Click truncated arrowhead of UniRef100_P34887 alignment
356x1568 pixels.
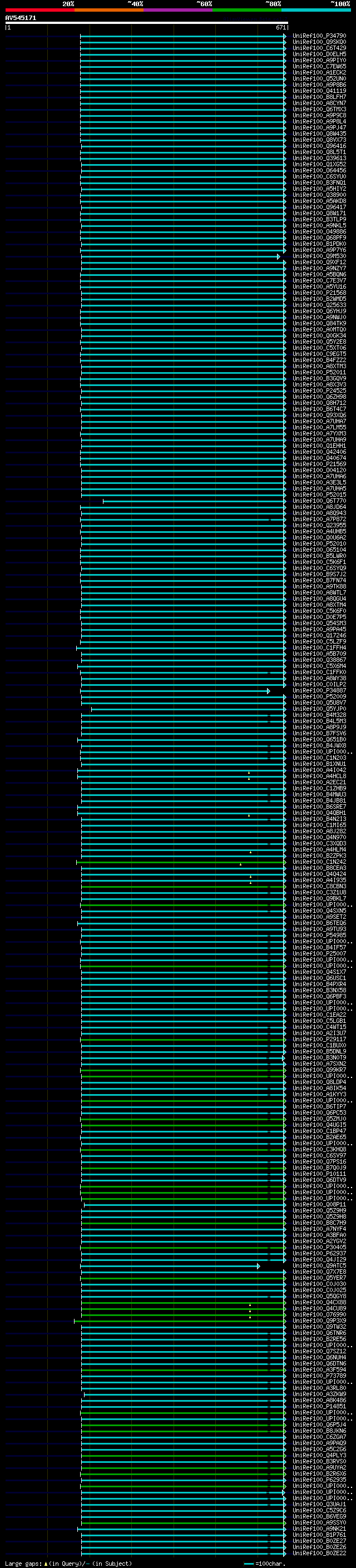point(268,691)
